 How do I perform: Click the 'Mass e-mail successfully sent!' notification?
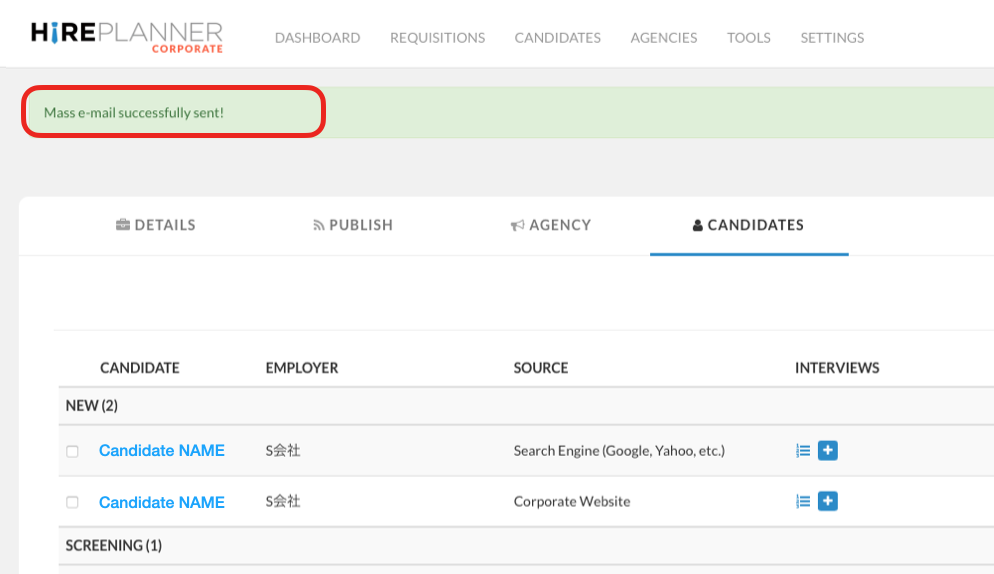(x=134, y=113)
